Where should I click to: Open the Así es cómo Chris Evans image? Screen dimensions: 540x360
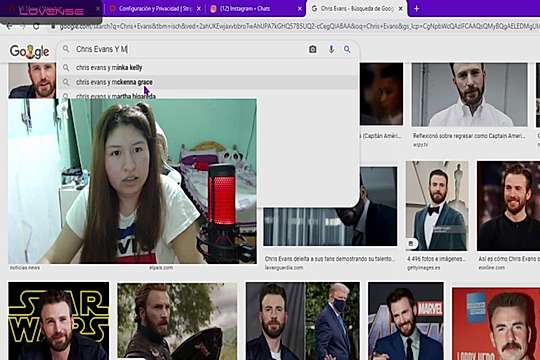coord(508,206)
